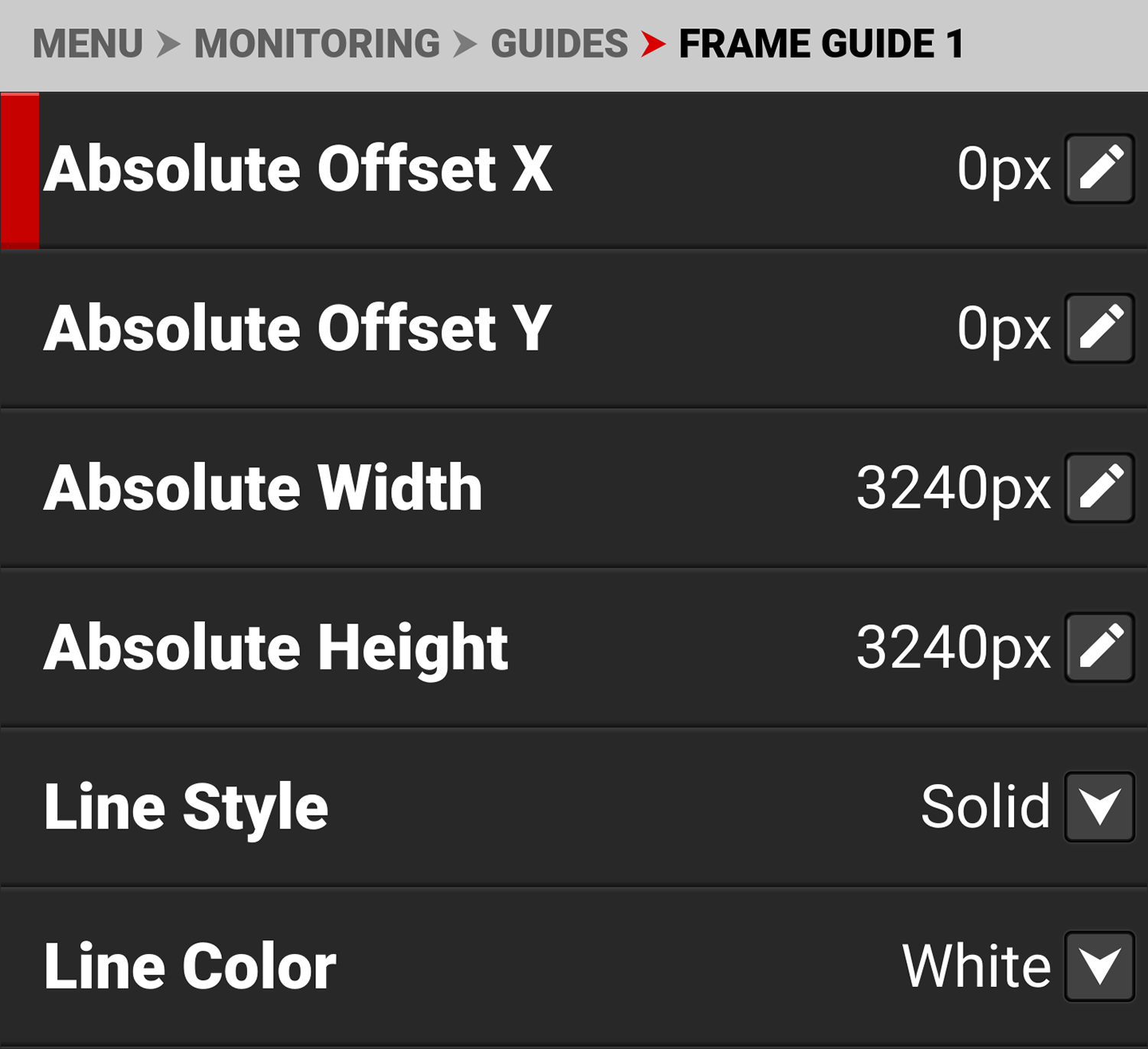Highlight the Absolute Height setting label
1148x1049 pixels.
276,647
